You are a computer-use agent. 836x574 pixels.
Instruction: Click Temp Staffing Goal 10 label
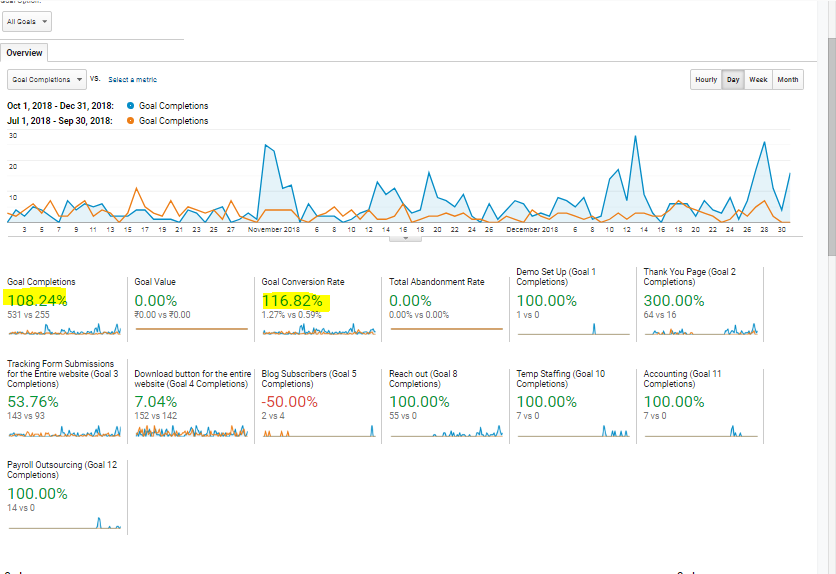point(560,378)
